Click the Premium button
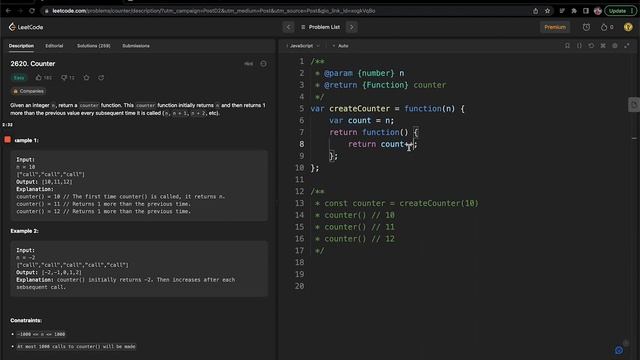 point(555,27)
